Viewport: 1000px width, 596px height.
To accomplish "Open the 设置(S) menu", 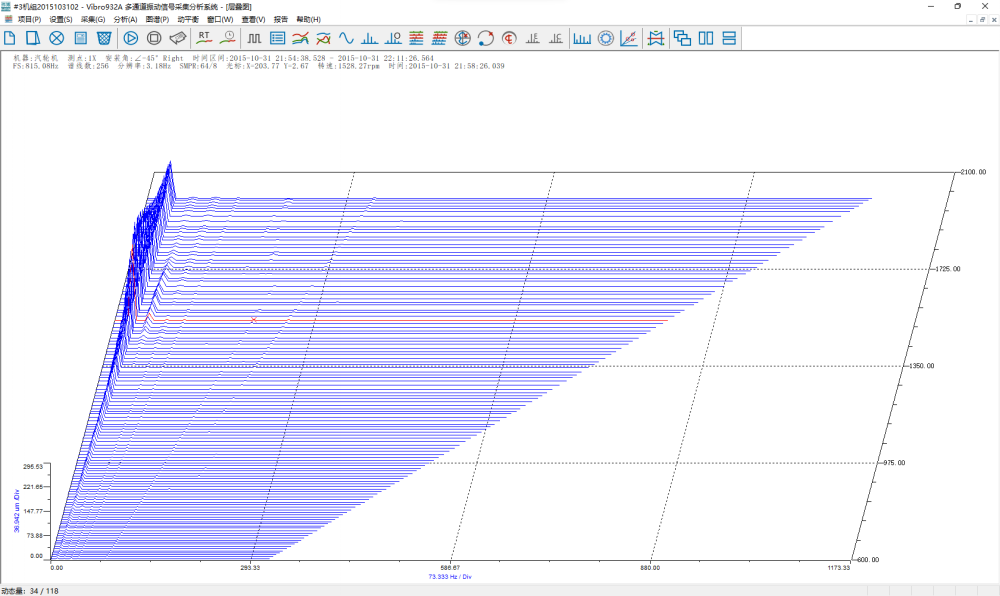I will 61,20.
